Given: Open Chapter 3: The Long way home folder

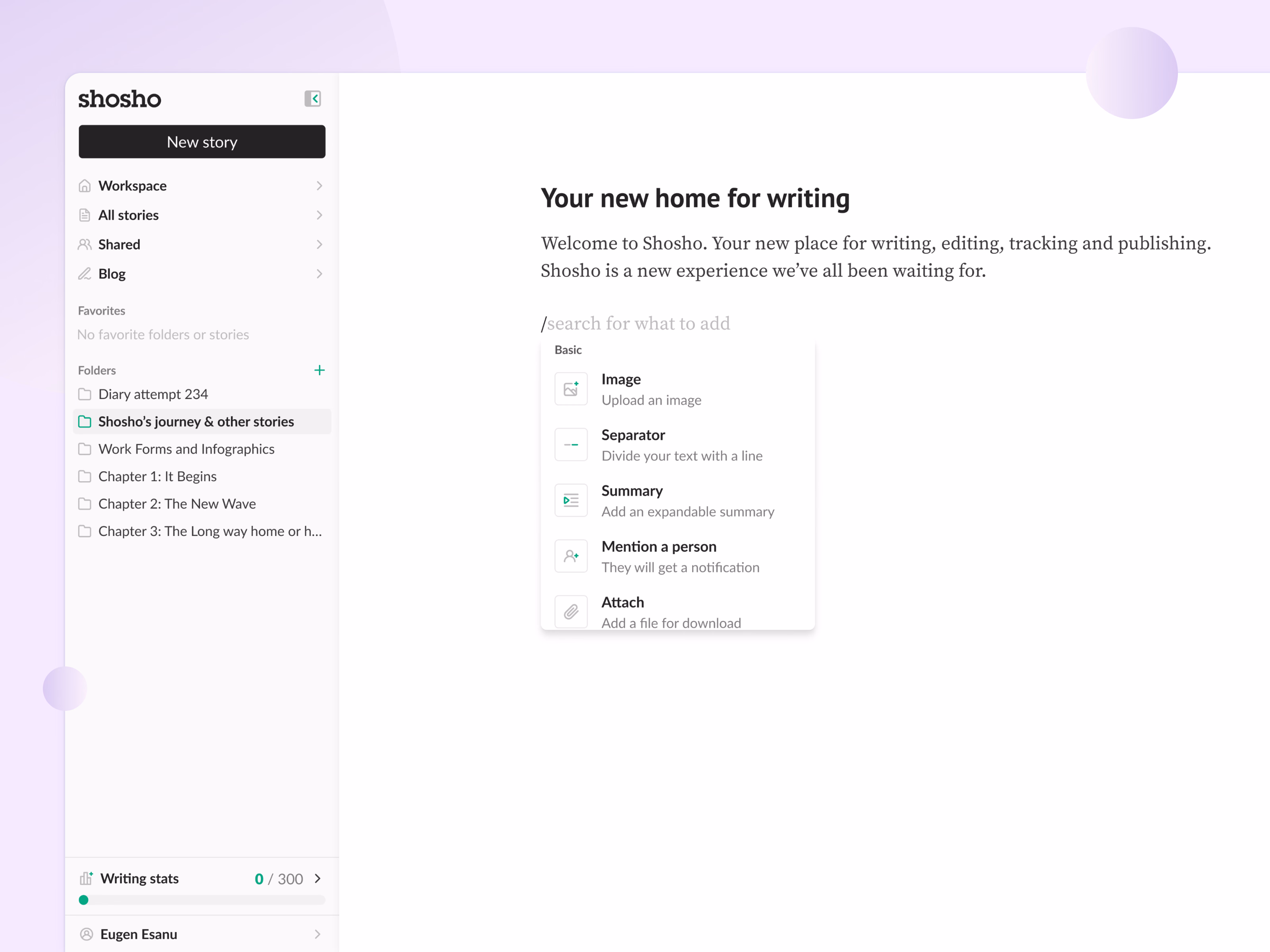Looking at the screenshot, I should click(x=202, y=532).
